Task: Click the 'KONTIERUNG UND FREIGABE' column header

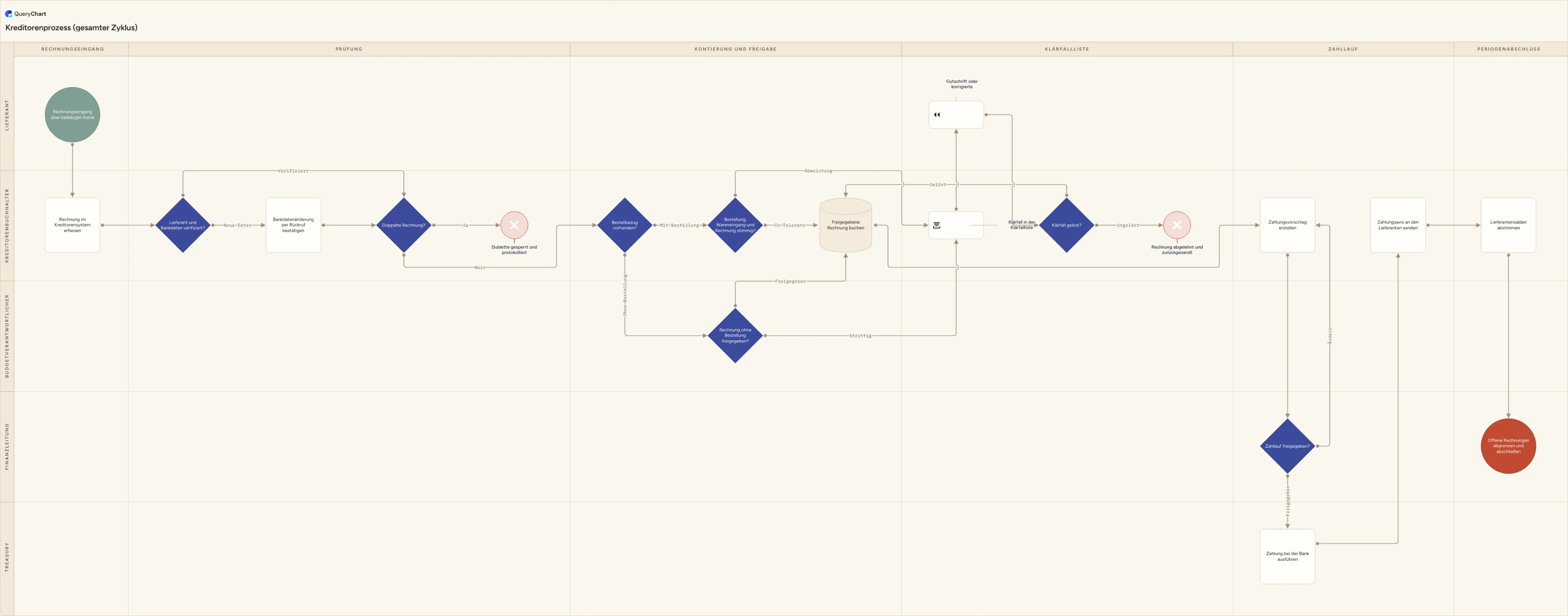Action: click(735, 49)
